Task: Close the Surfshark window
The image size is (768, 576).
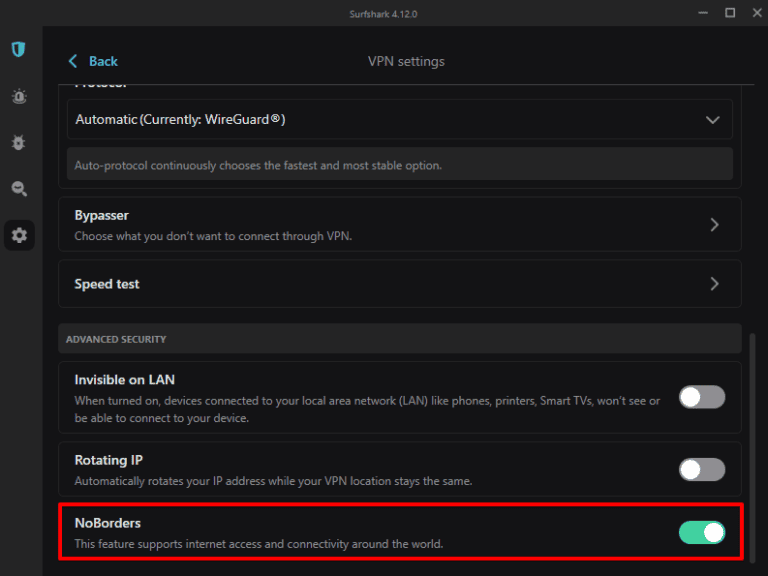Action: [x=757, y=13]
